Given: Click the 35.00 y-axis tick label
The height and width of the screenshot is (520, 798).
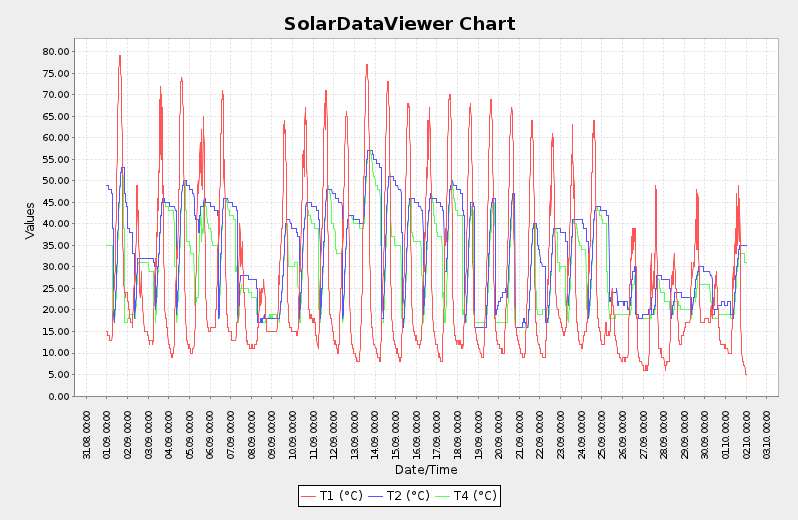Looking at the screenshot, I should [56, 245].
